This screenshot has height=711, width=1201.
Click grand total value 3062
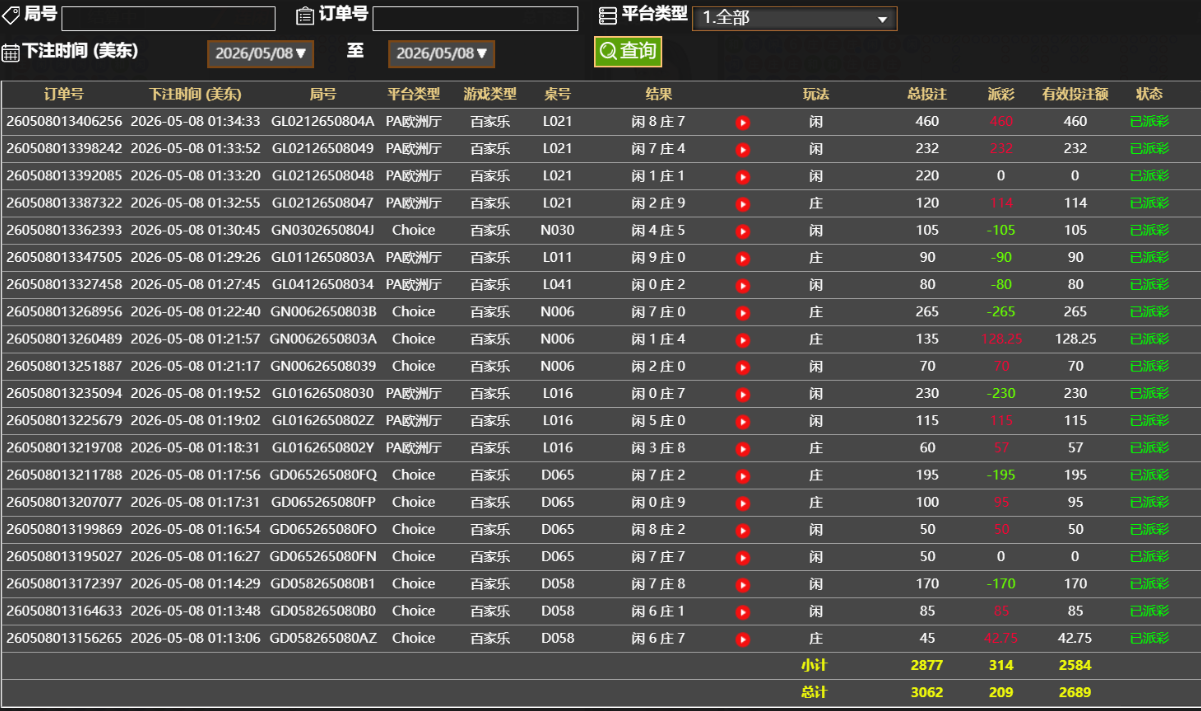(x=927, y=692)
